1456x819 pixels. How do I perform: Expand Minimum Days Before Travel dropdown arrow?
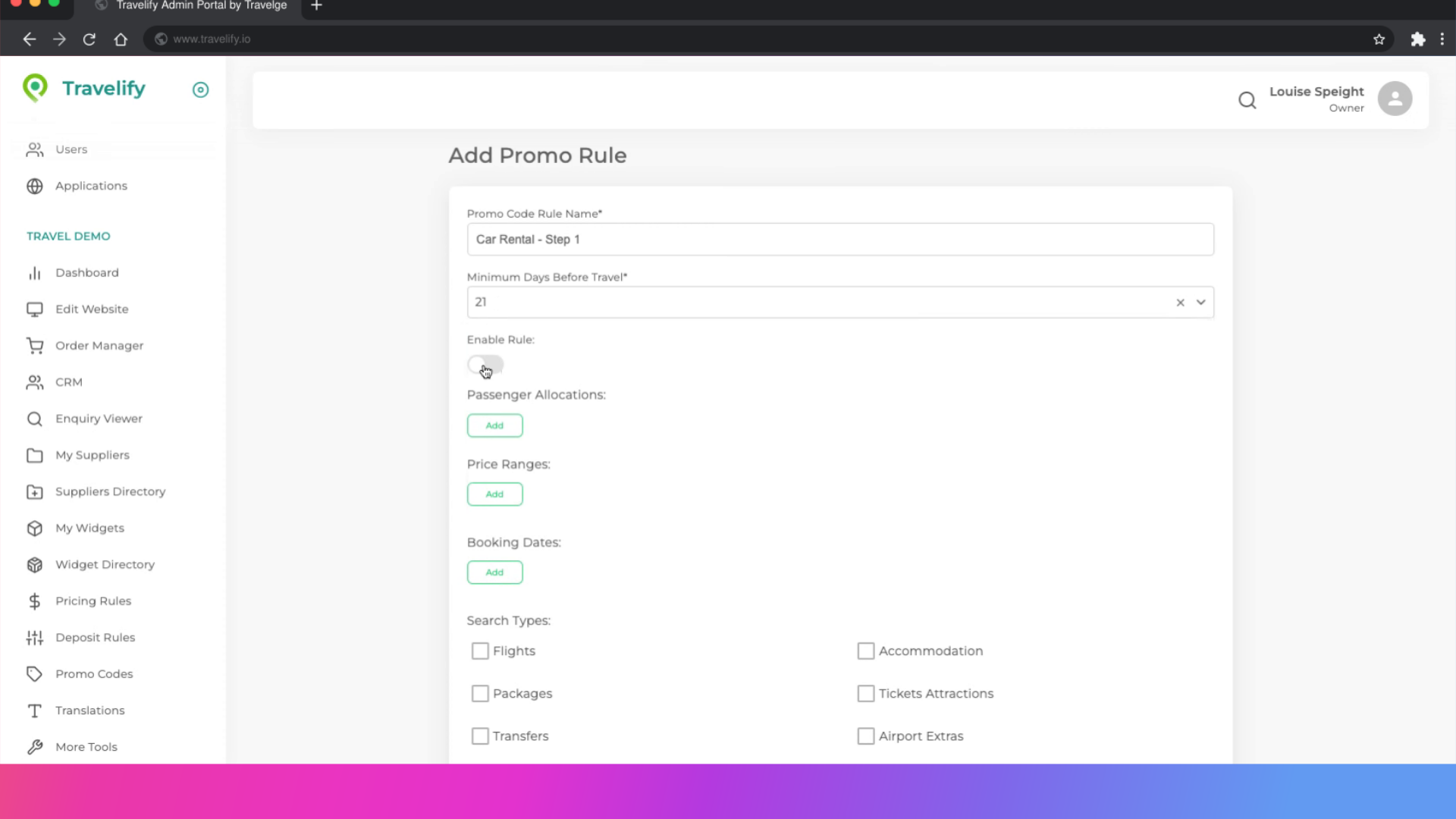(x=1200, y=302)
